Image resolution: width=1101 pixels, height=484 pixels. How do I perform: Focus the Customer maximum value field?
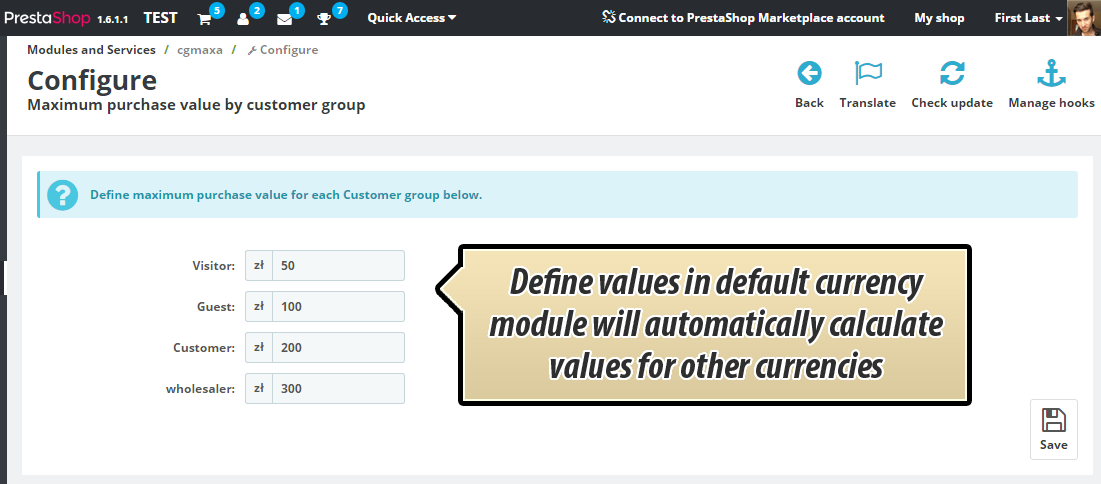(x=338, y=348)
